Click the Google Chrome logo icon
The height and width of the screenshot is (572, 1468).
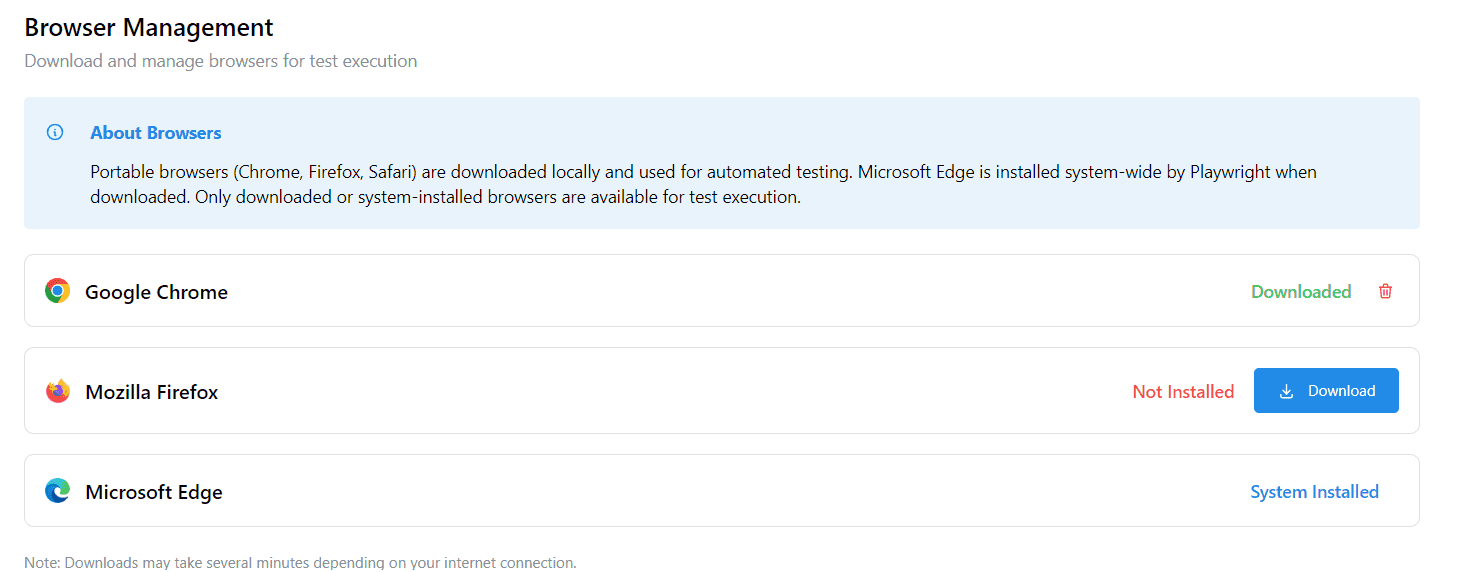pos(58,291)
